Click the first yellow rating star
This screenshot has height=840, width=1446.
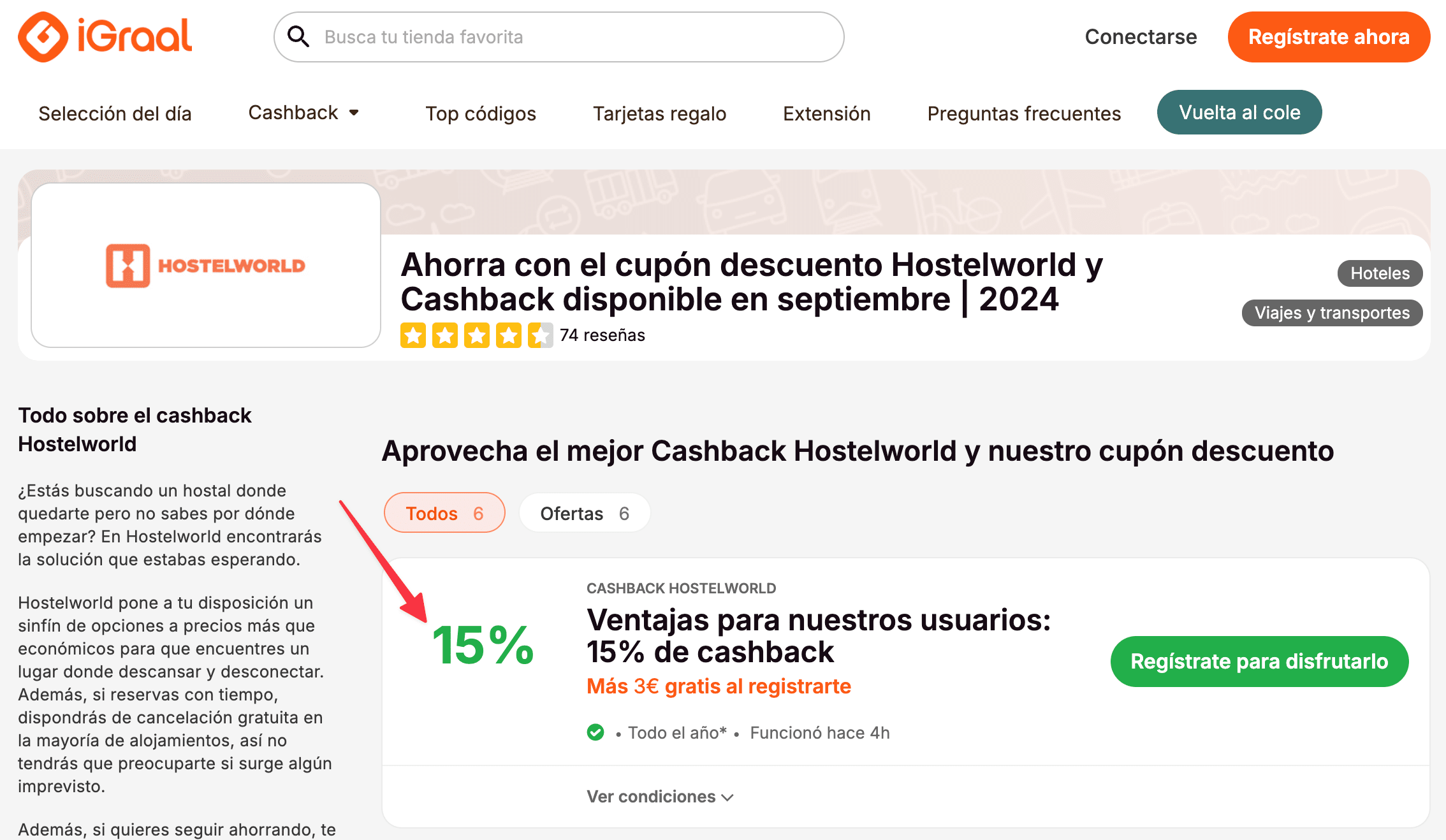coord(413,335)
